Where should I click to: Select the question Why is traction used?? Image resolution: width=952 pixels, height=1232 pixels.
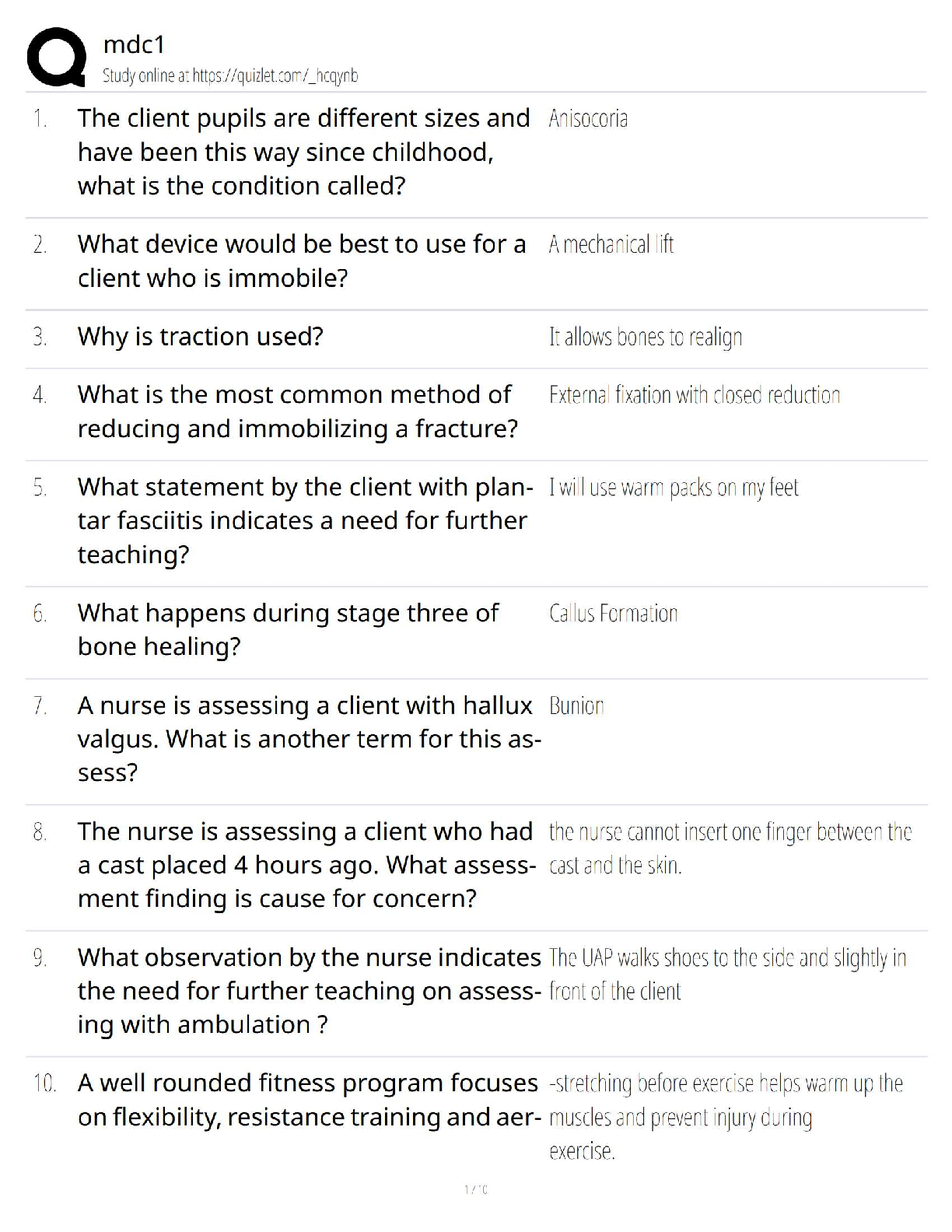(200, 337)
